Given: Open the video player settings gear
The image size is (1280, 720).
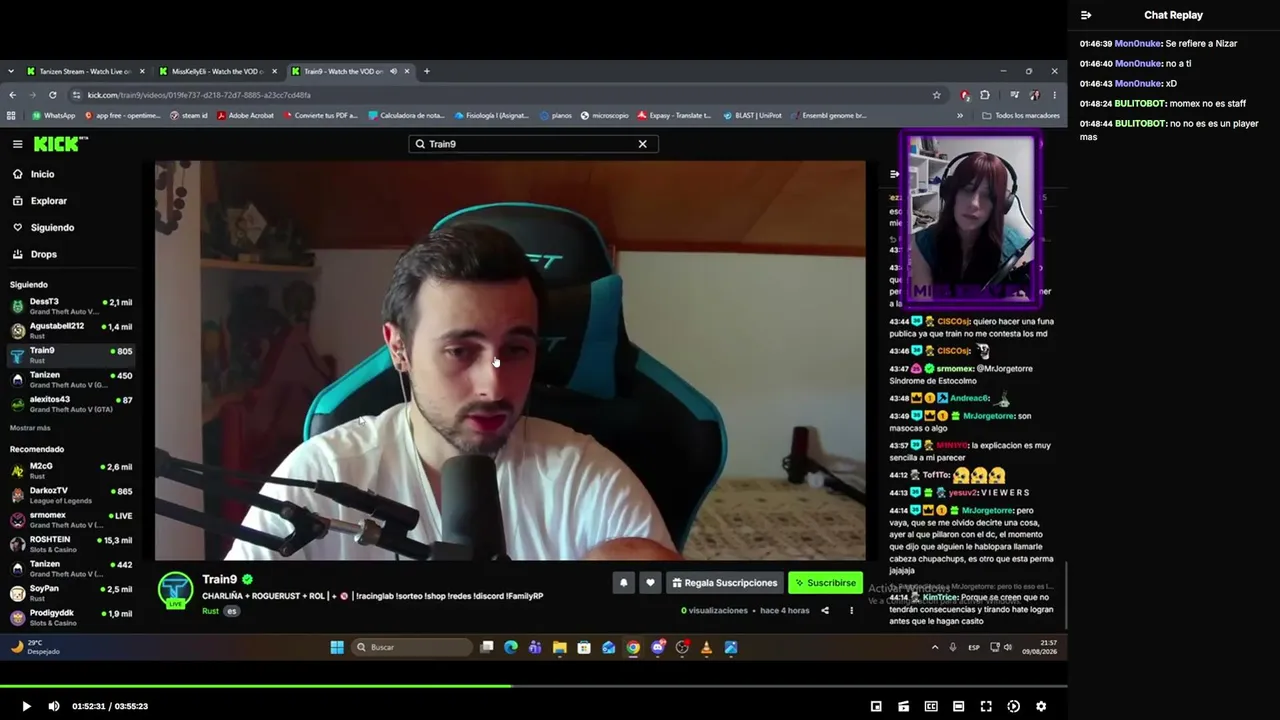Looking at the screenshot, I should (x=1041, y=706).
